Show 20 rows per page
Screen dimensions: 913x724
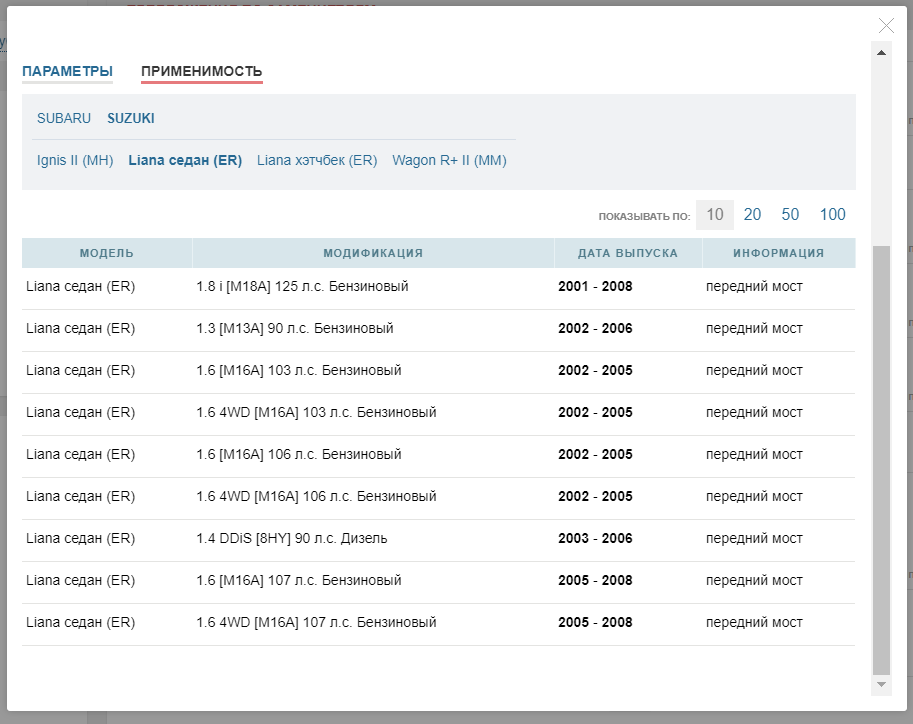pos(752,214)
